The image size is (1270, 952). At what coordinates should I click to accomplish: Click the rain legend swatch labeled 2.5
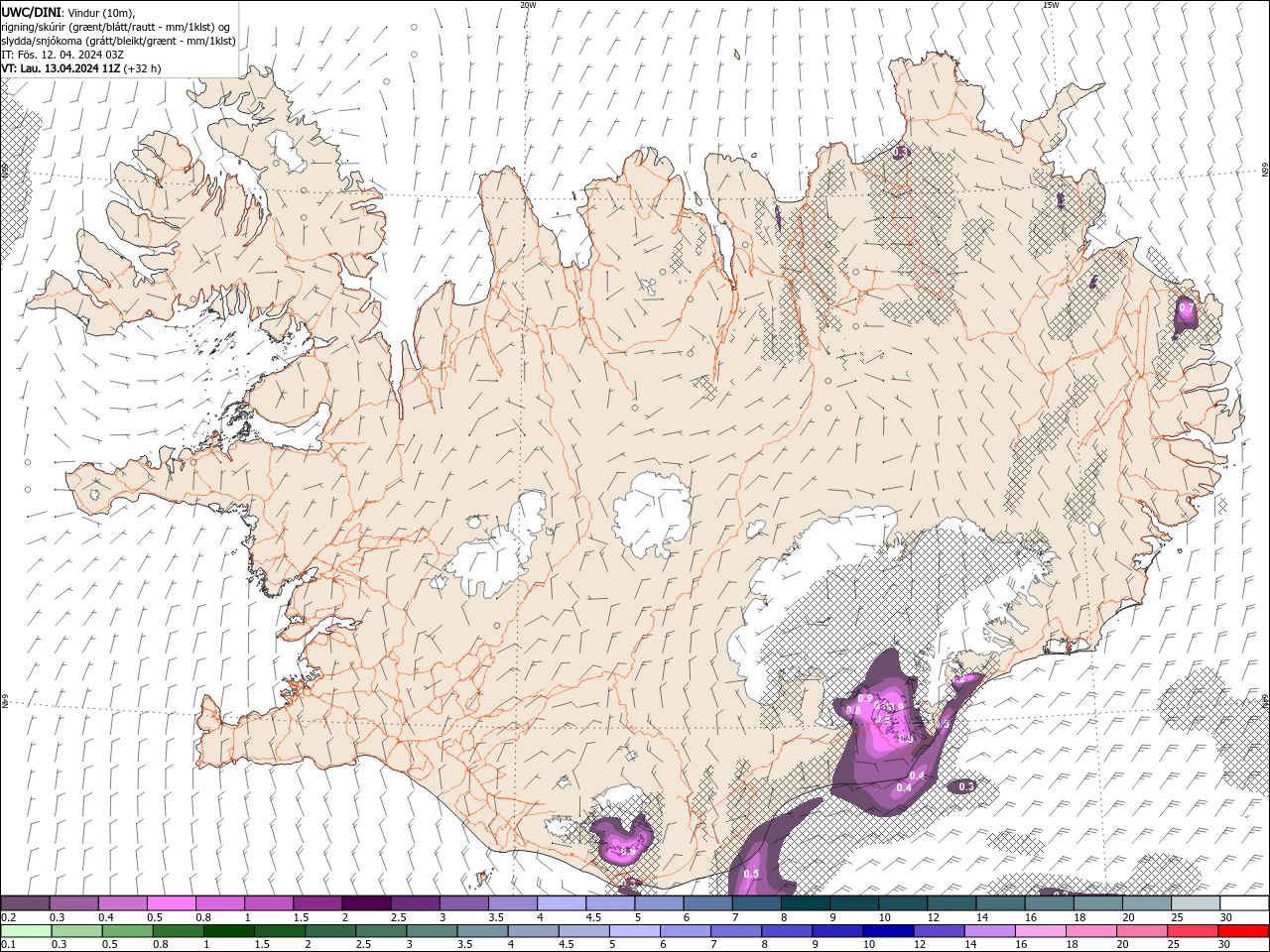coord(381,931)
